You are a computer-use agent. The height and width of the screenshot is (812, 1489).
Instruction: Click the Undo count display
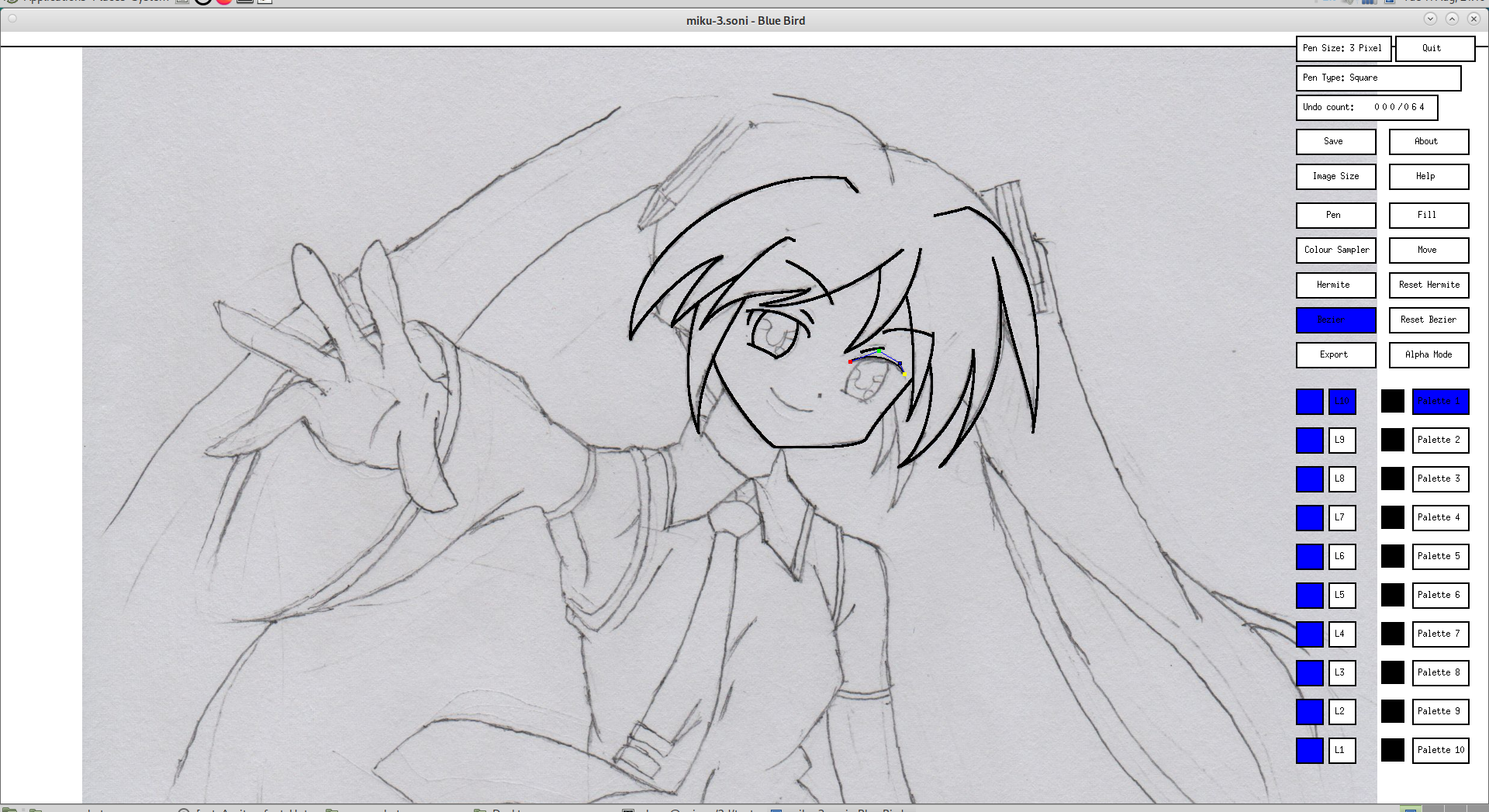(x=1366, y=108)
